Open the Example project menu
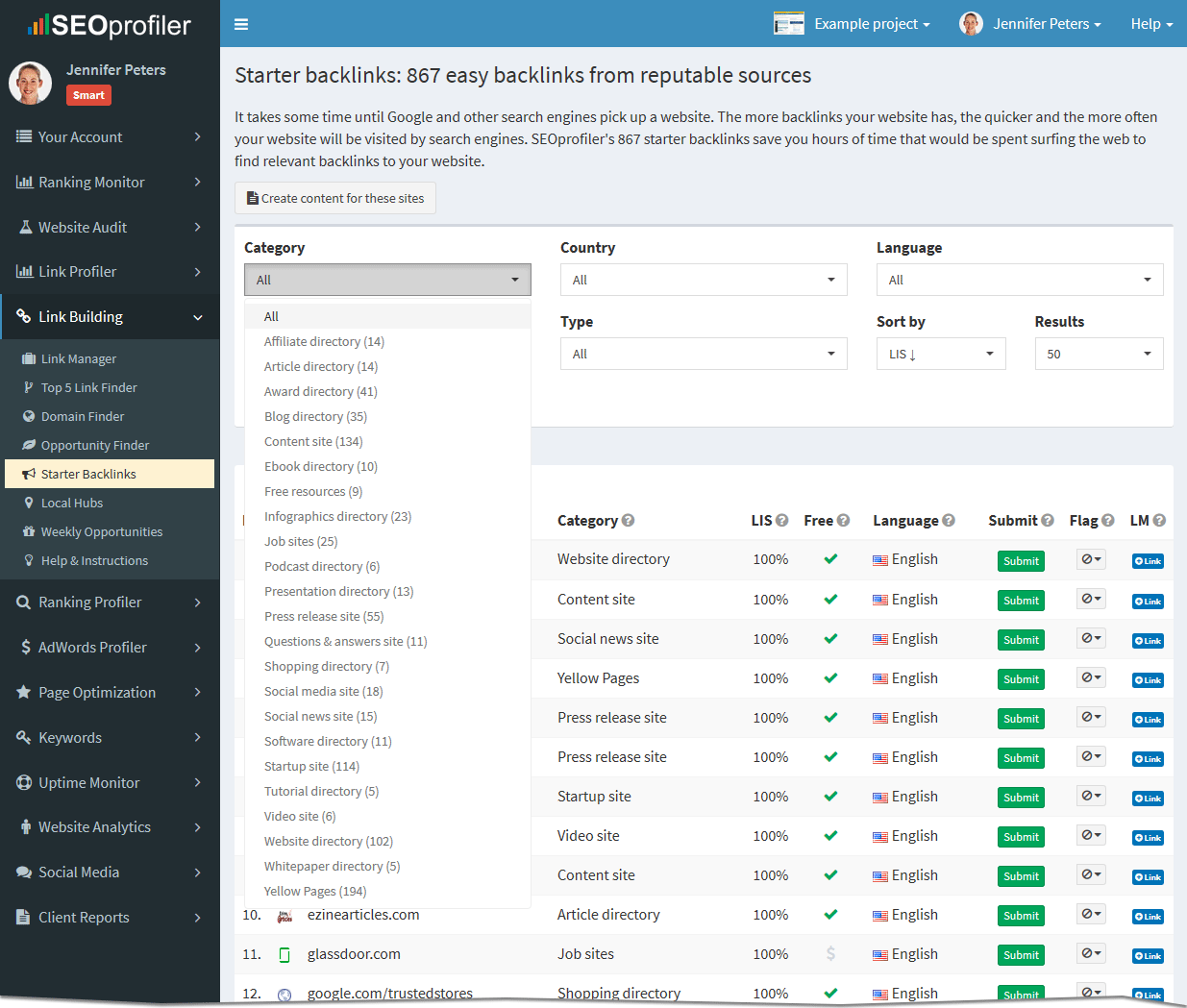 [x=872, y=24]
